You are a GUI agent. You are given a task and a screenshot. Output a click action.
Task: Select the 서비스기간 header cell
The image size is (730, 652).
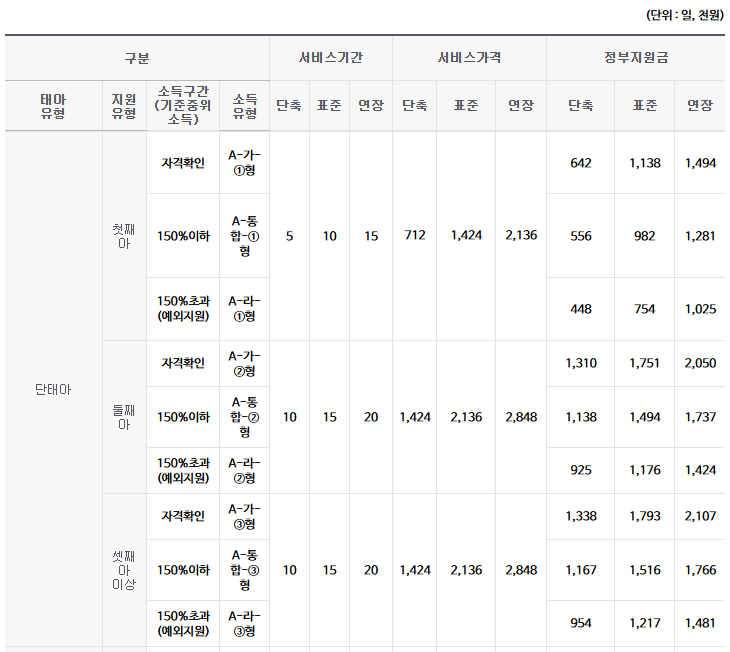coord(331,58)
